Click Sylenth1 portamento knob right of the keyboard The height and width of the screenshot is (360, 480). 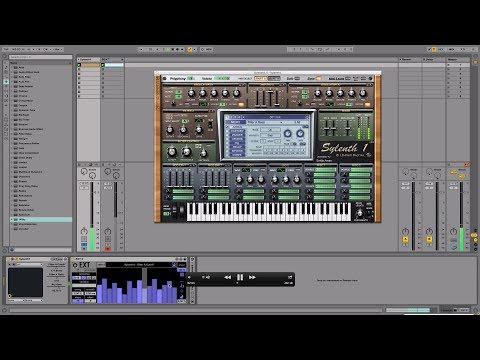point(359,213)
